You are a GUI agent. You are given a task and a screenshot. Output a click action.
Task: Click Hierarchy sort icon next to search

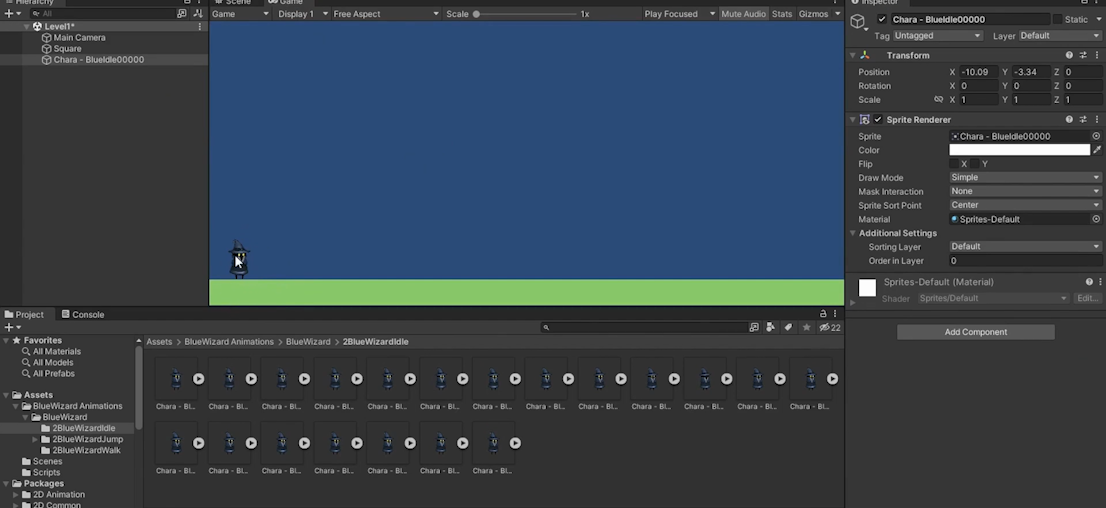point(198,13)
